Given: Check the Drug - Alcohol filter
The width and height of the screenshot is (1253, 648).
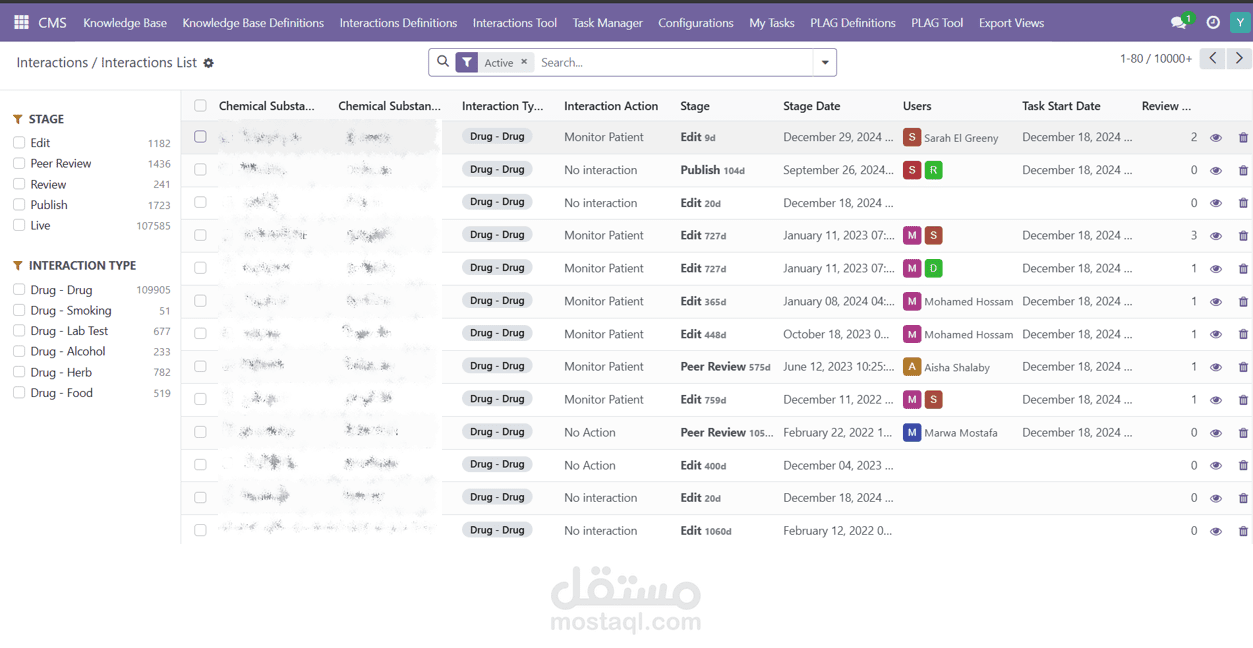Looking at the screenshot, I should point(19,351).
